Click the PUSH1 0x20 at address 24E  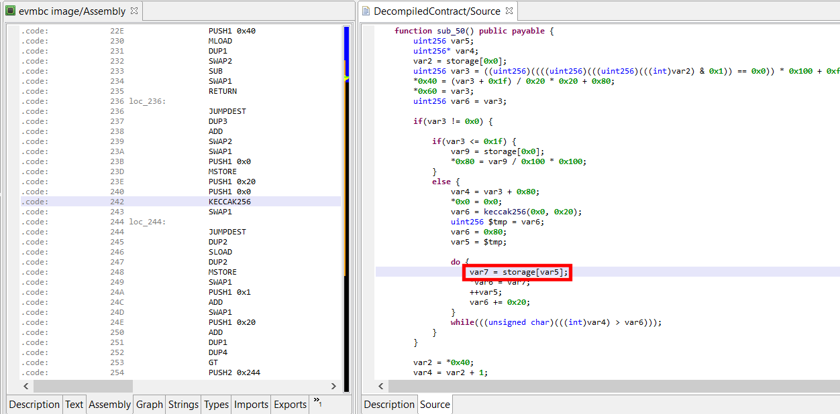pos(232,322)
